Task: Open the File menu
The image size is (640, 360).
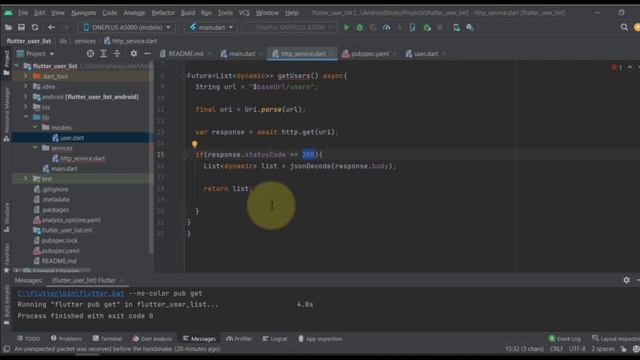Action: tap(23, 13)
